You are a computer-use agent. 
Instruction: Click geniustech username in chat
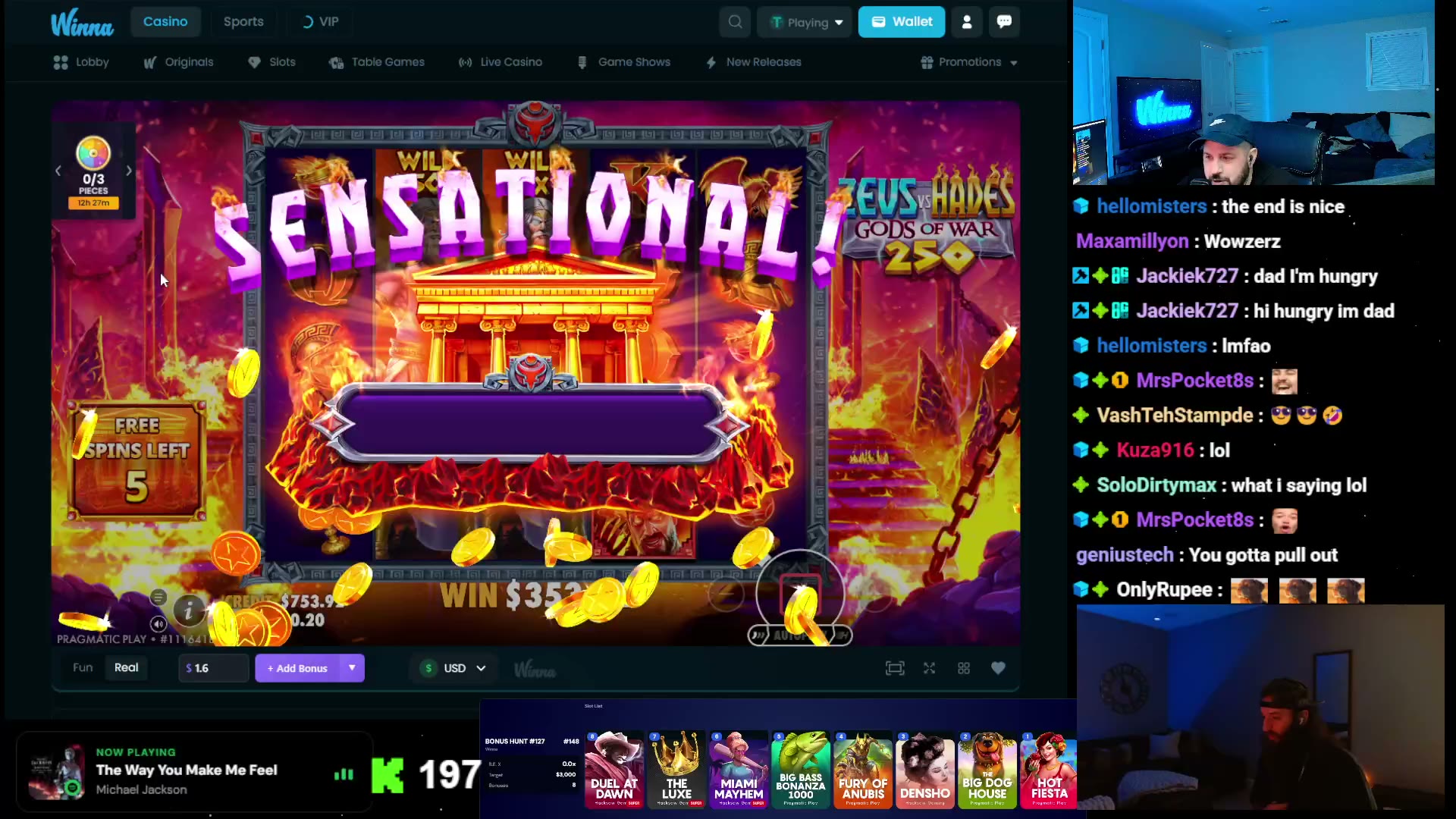[1125, 555]
